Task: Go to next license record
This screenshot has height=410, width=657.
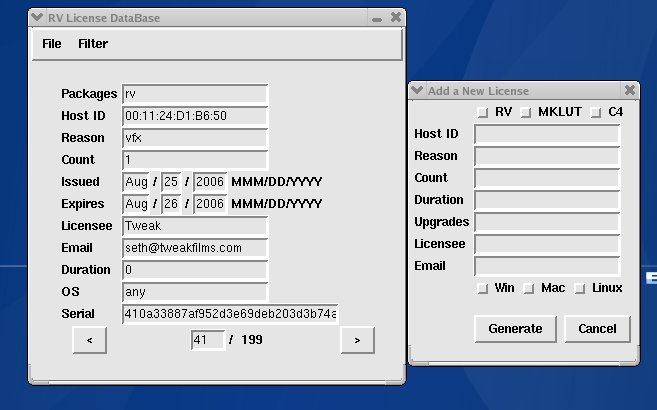Action: 357,340
